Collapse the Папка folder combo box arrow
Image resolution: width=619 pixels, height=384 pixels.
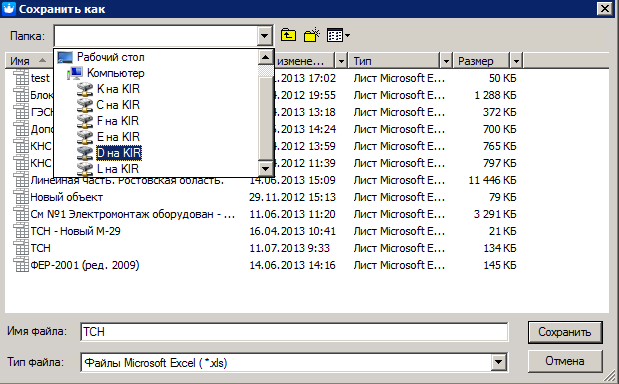264,36
